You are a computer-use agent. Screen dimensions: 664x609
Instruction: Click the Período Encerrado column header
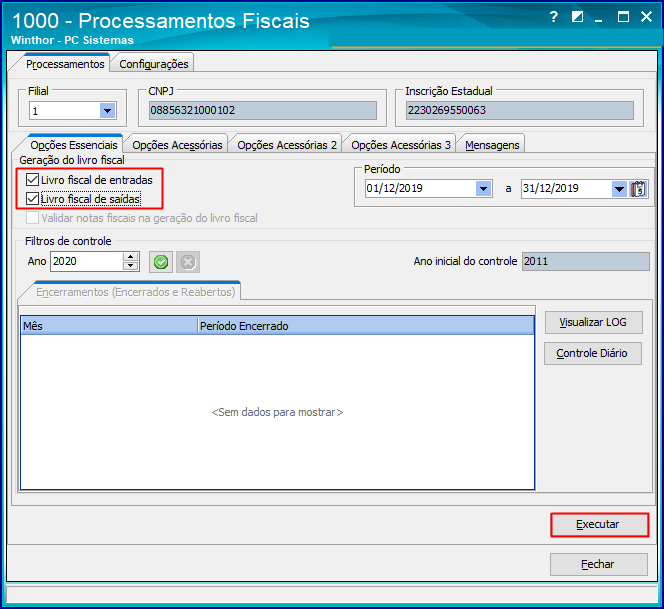(366, 326)
